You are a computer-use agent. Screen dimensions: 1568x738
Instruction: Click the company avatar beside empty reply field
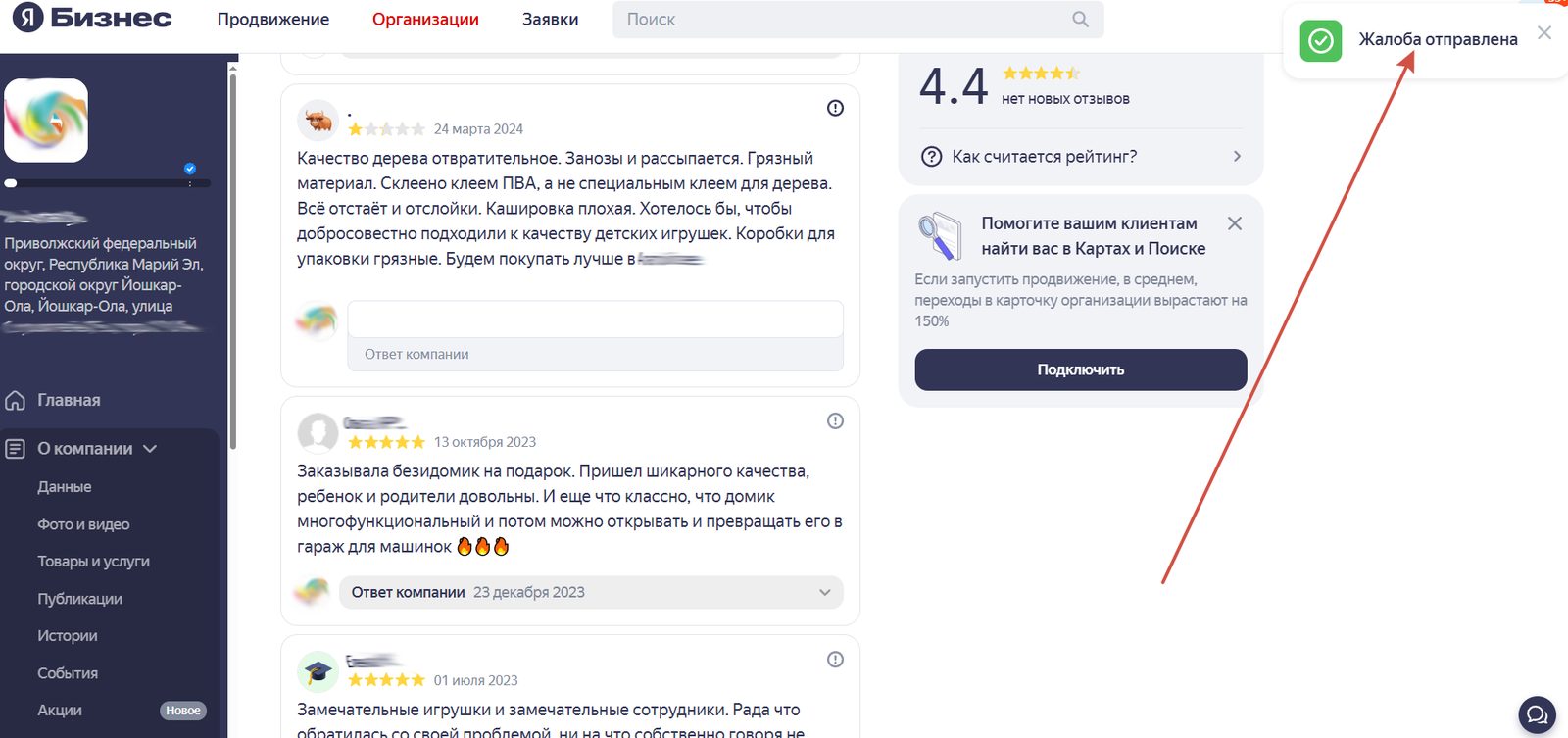317,319
